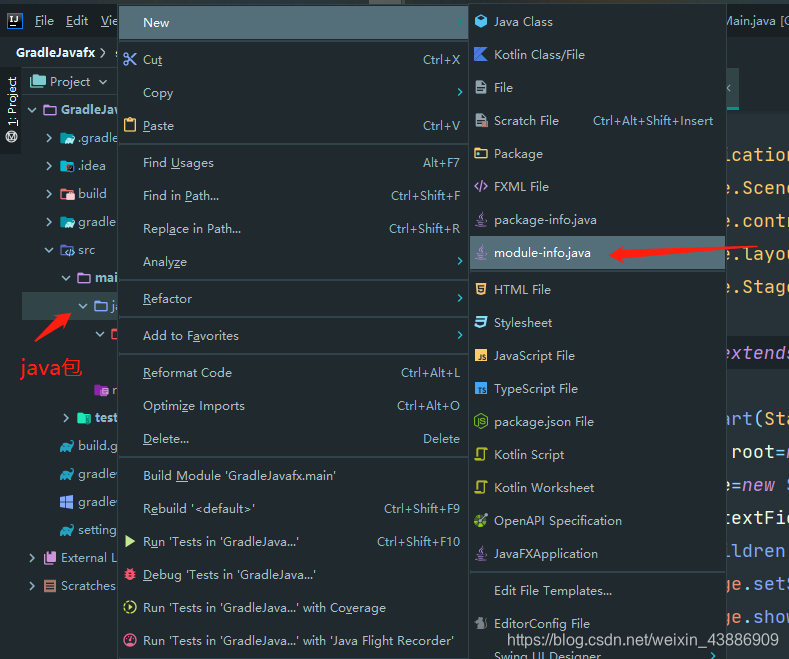Screen dimensions: 789x659
Task: Select module-info.java from New submenu
Action: (597, 253)
